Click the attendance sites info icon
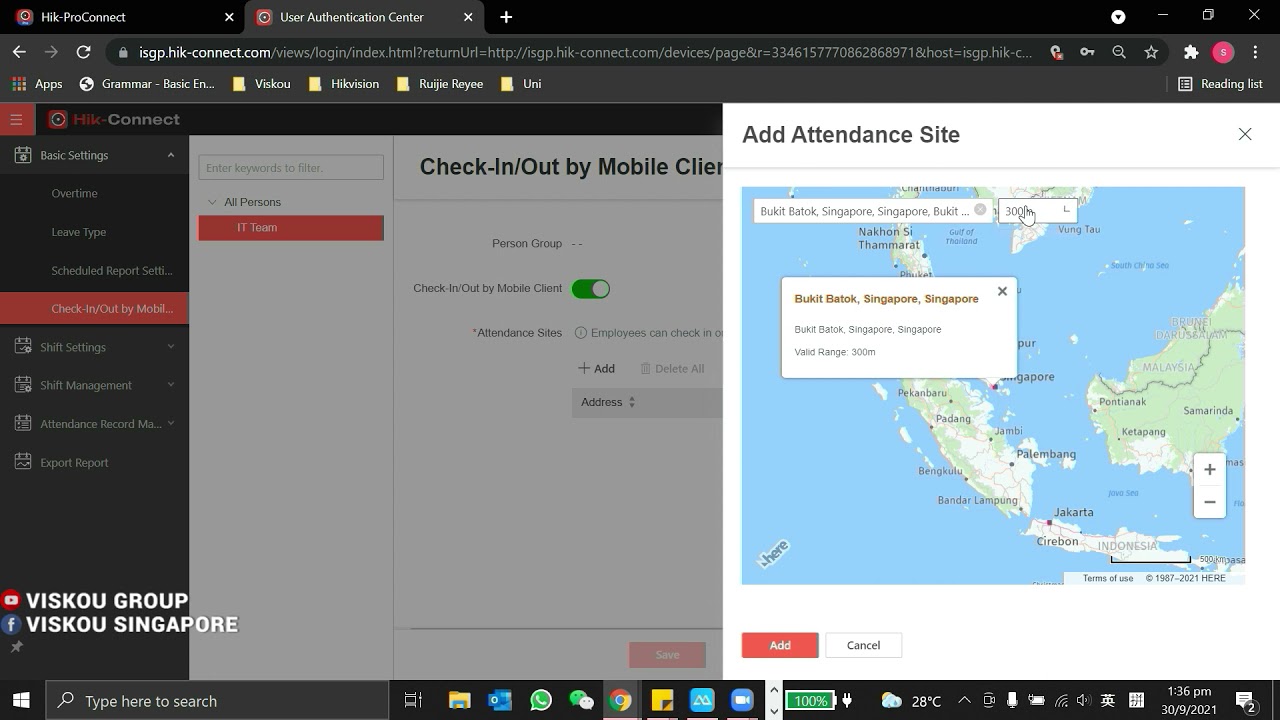Viewport: 1280px width, 720px height. pos(581,333)
